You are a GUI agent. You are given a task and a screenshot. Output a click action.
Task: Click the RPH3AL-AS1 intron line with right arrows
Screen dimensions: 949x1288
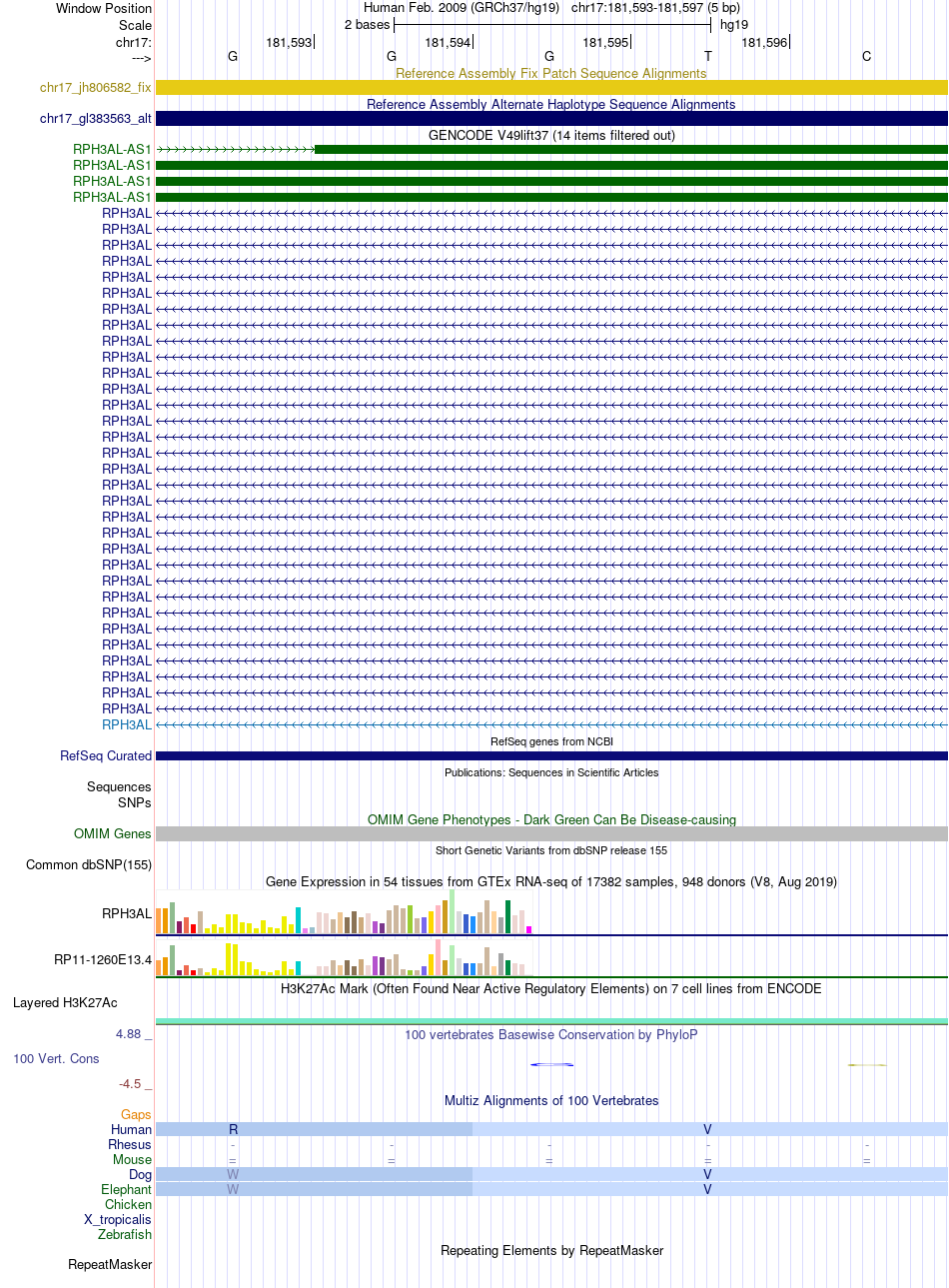pyautogui.click(x=236, y=150)
